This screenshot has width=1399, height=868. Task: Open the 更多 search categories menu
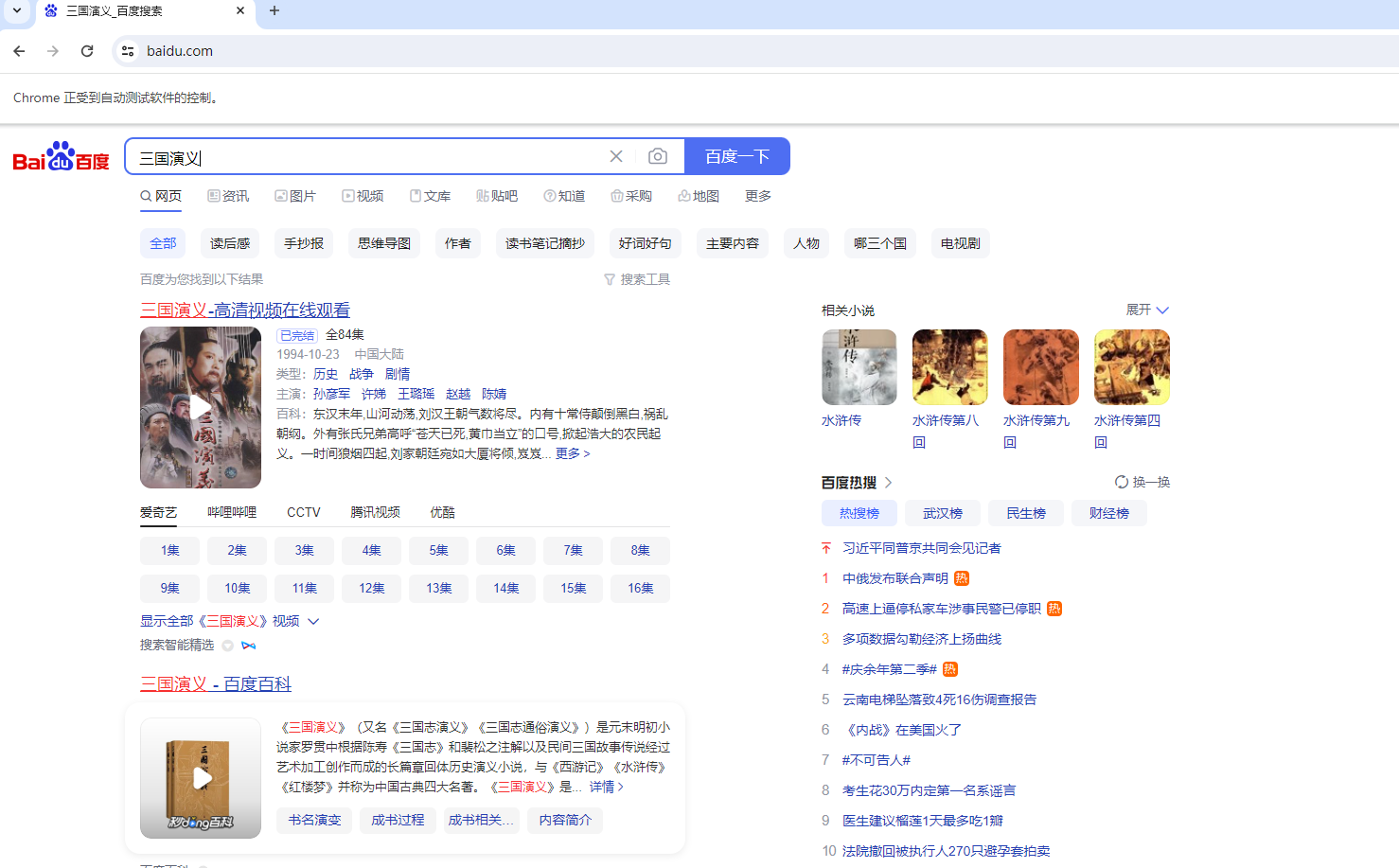click(758, 196)
